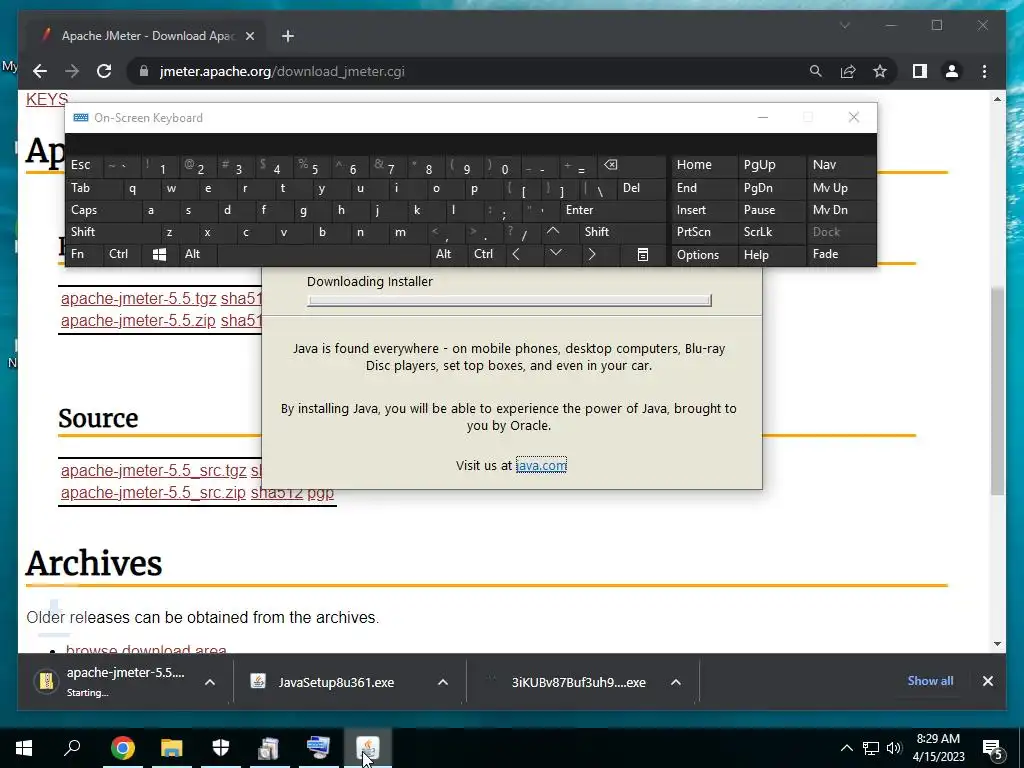
Task: Toggle the right Shift key on keyboard
Action: [622, 232]
